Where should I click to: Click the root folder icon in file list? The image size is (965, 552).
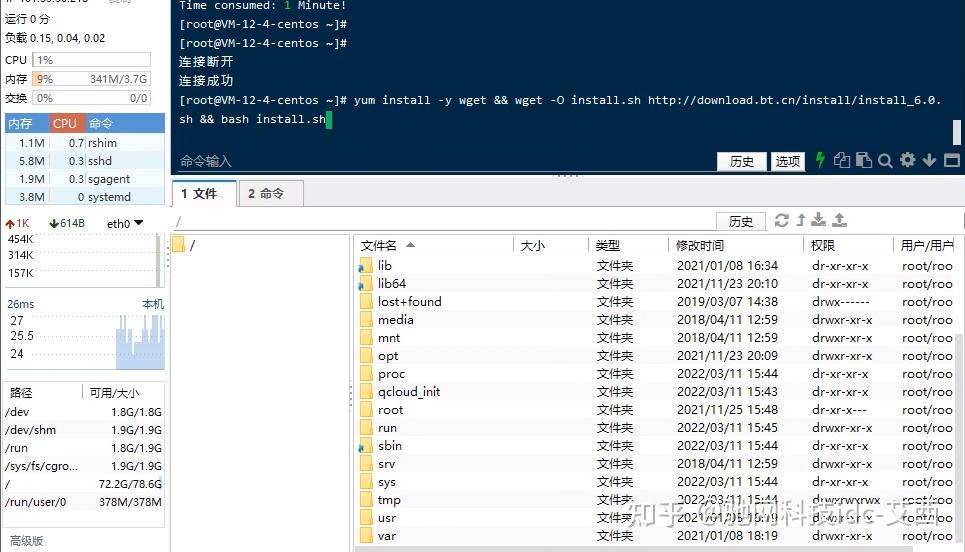[366, 410]
